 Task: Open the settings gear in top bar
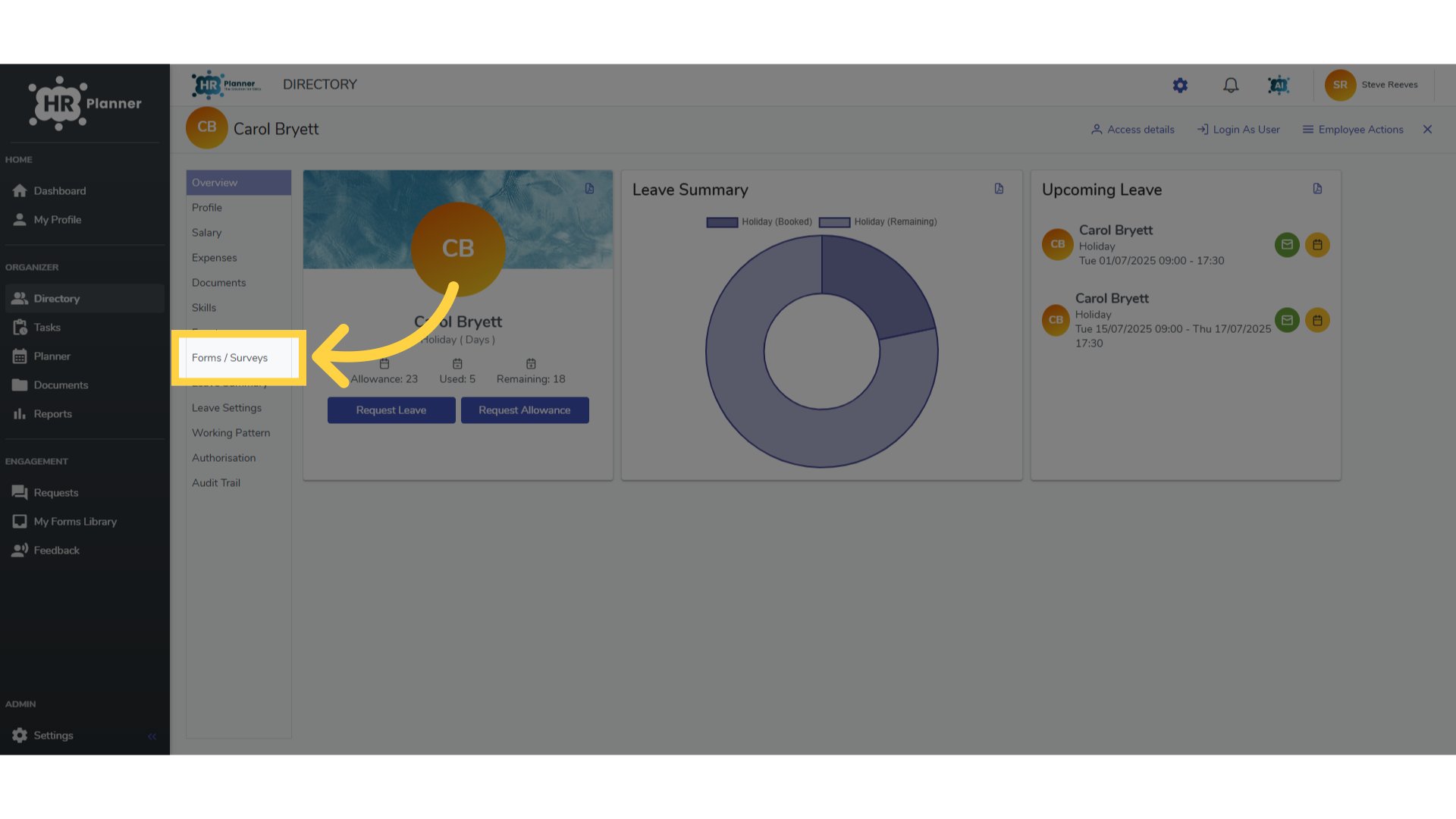tap(1180, 85)
